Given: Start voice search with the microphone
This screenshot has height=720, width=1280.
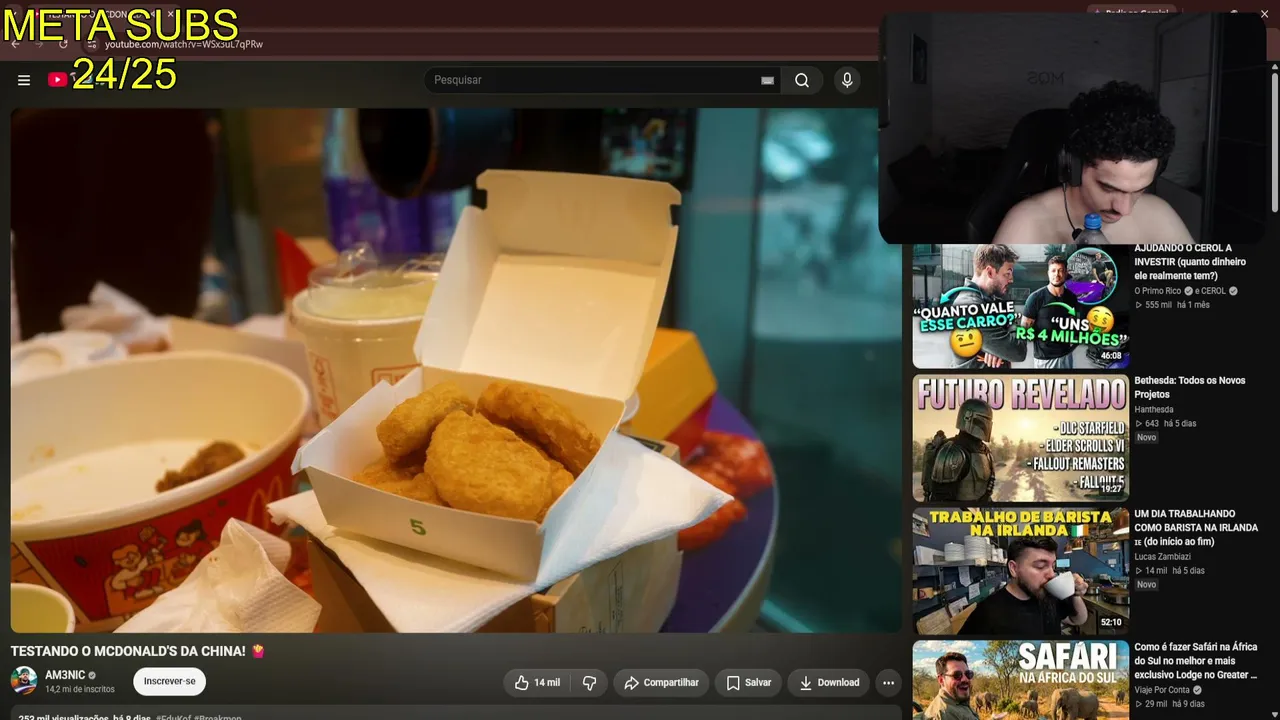Looking at the screenshot, I should (847, 80).
